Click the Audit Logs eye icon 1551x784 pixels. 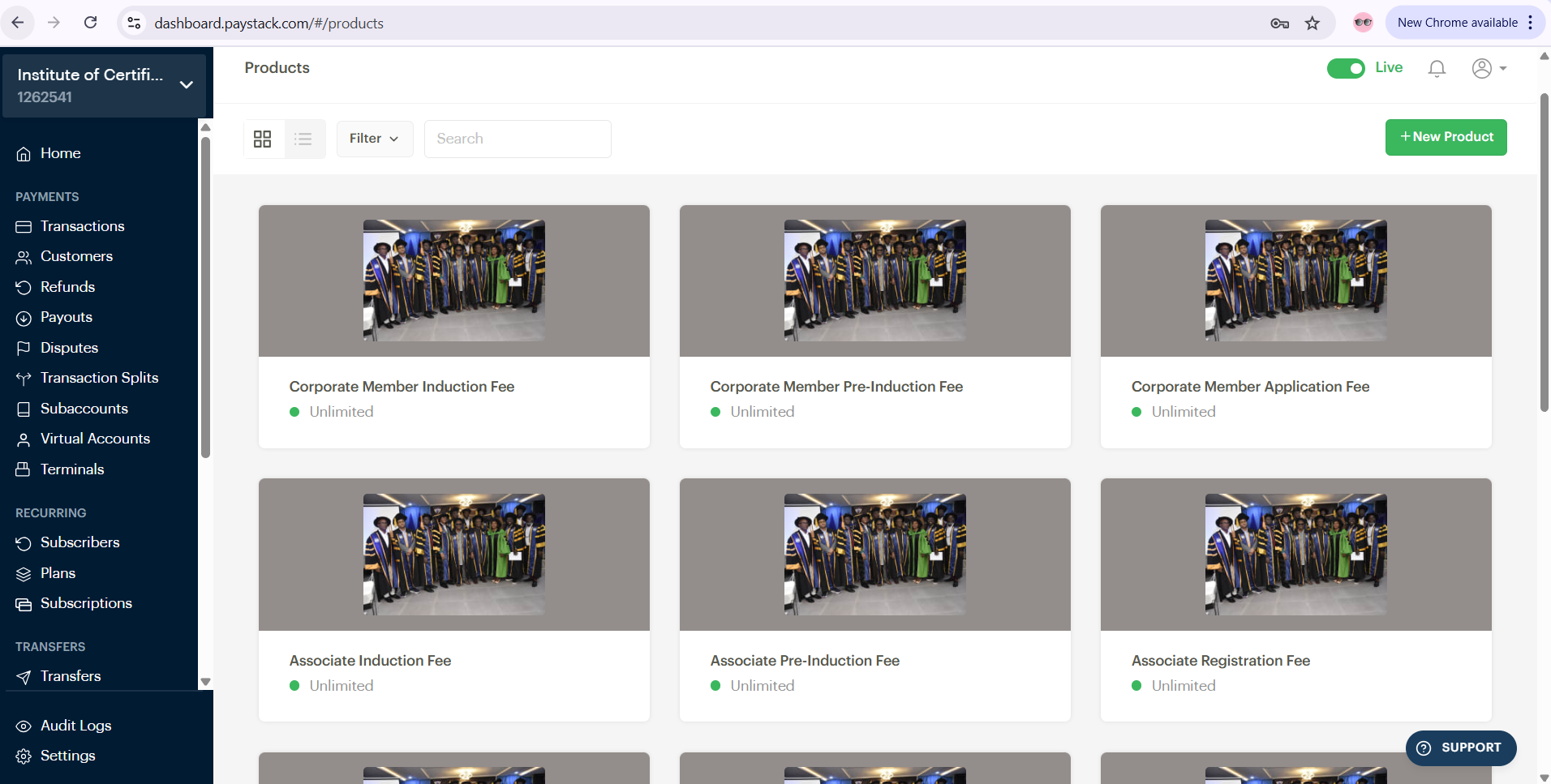(24, 726)
